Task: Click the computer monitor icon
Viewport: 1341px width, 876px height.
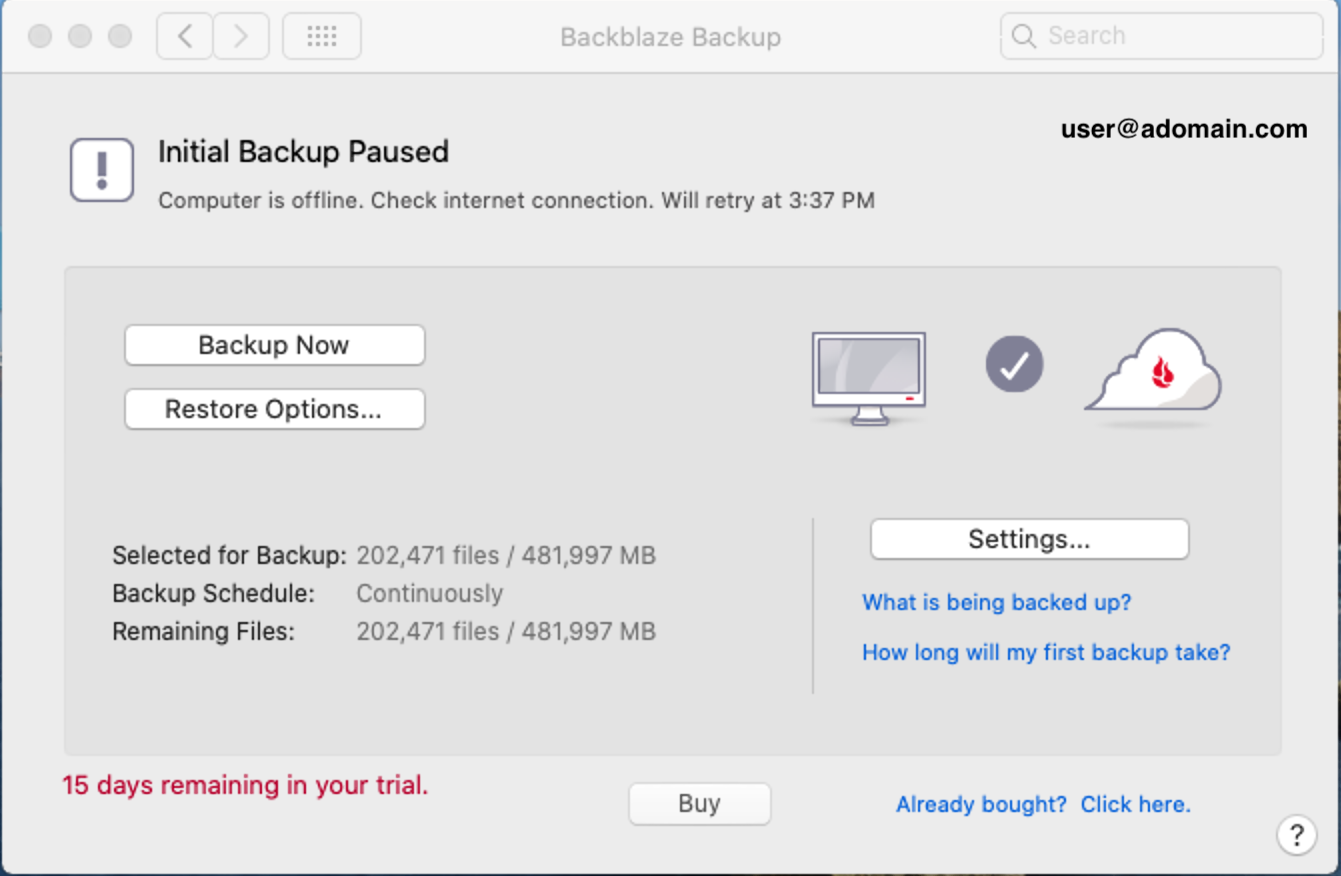Action: point(869,379)
